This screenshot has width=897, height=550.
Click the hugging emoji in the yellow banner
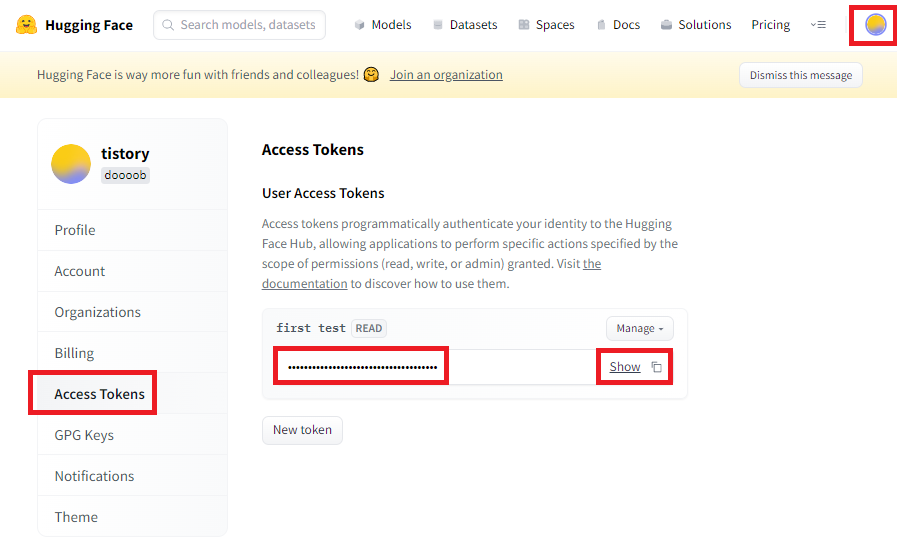[x=371, y=74]
